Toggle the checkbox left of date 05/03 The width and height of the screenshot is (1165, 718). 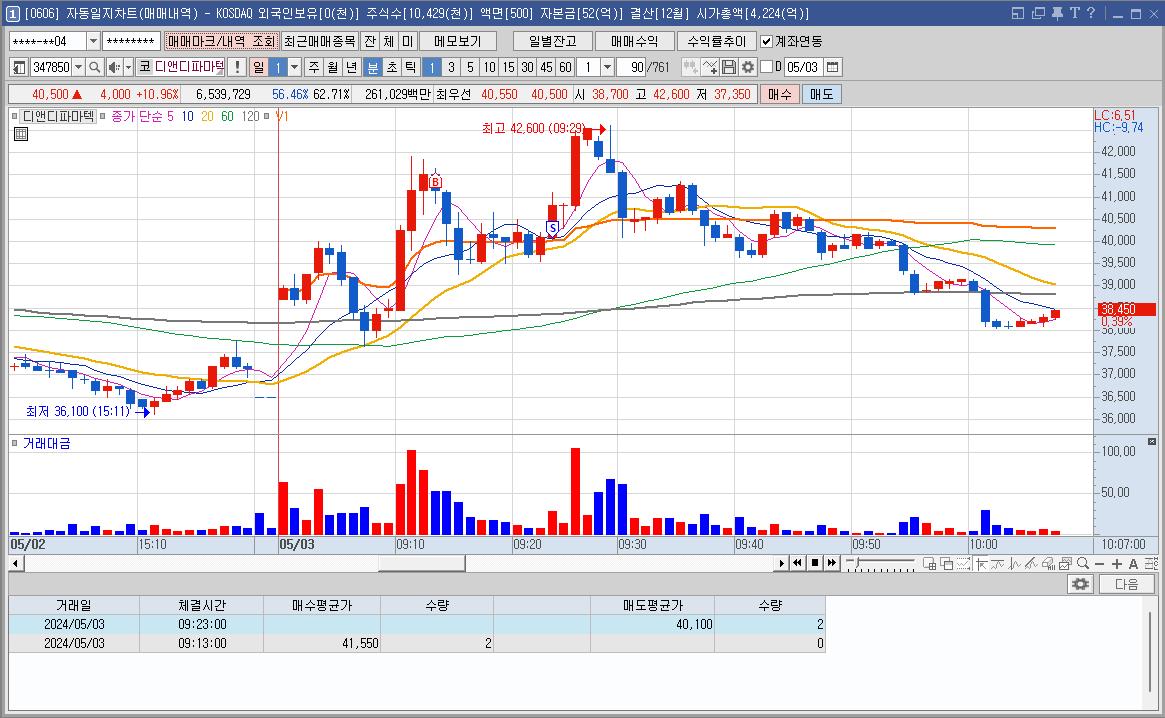[x=767, y=68]
